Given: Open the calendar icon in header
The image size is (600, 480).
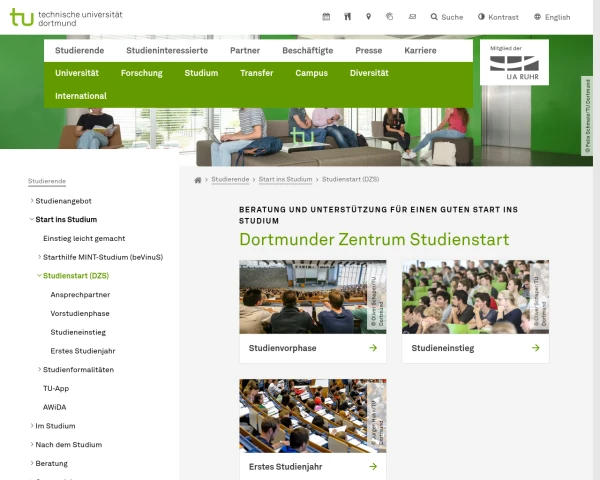Looking at the screenshot, I should click(x=326, y=16).
